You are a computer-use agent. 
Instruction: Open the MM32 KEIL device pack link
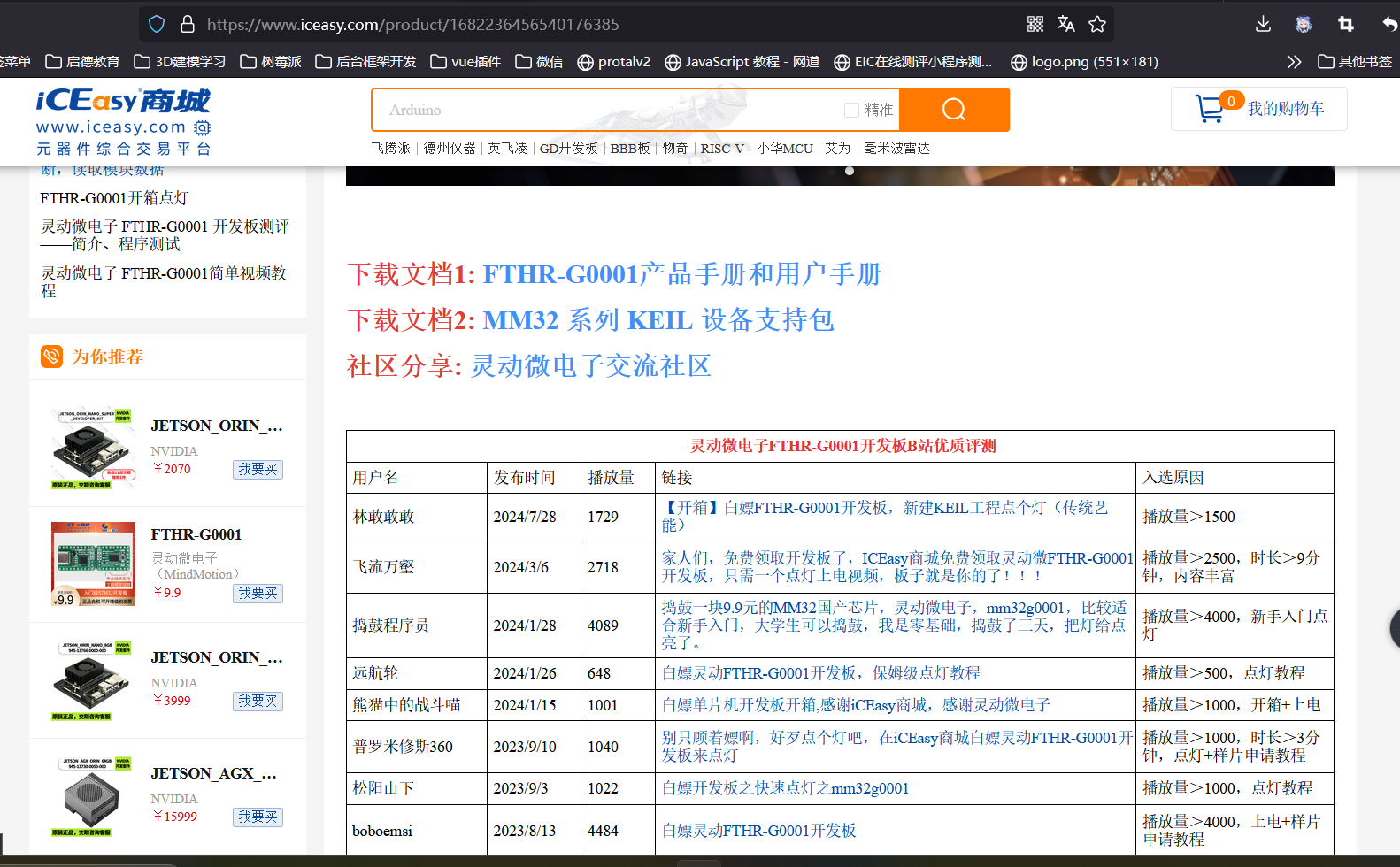(x=658, y=320)
